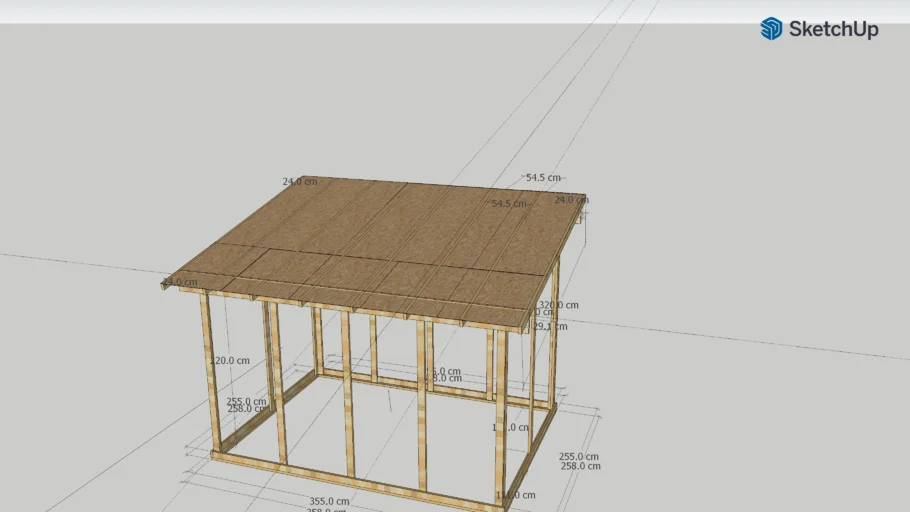Click the 54.5 cm label above the roof's back edge
This screenshot has height=512, width=910.
(x=543, y=178)
